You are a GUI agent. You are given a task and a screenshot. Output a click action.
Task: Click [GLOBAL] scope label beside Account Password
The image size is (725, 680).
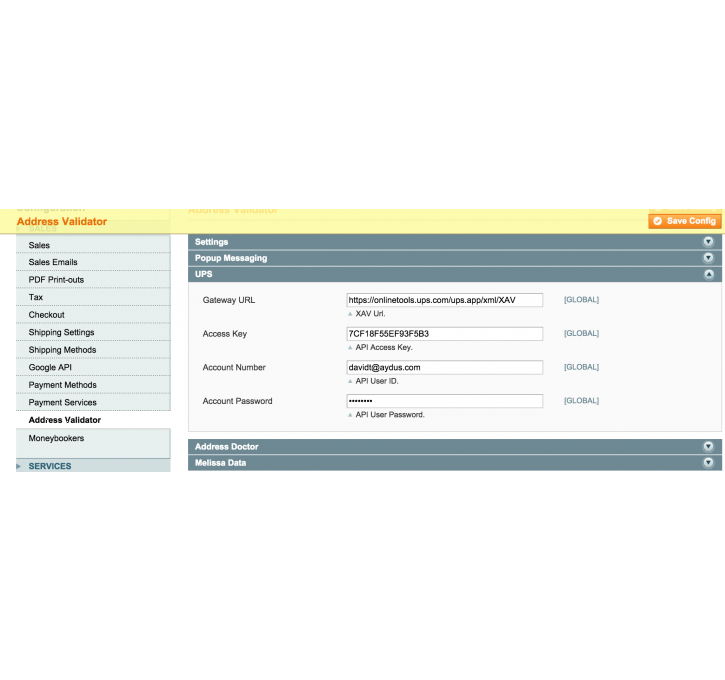pos(581,401)
